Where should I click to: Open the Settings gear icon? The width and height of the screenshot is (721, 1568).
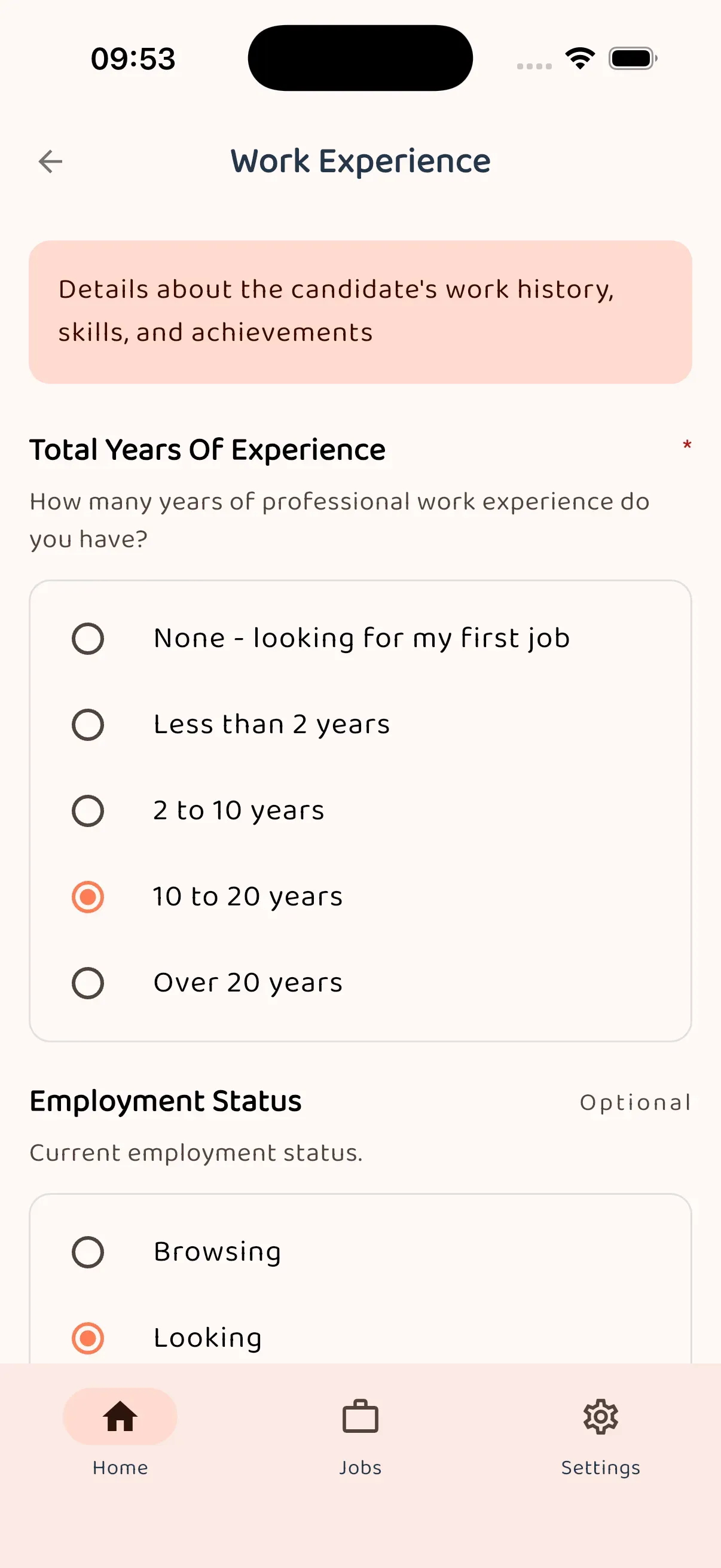click(600, 1417)
